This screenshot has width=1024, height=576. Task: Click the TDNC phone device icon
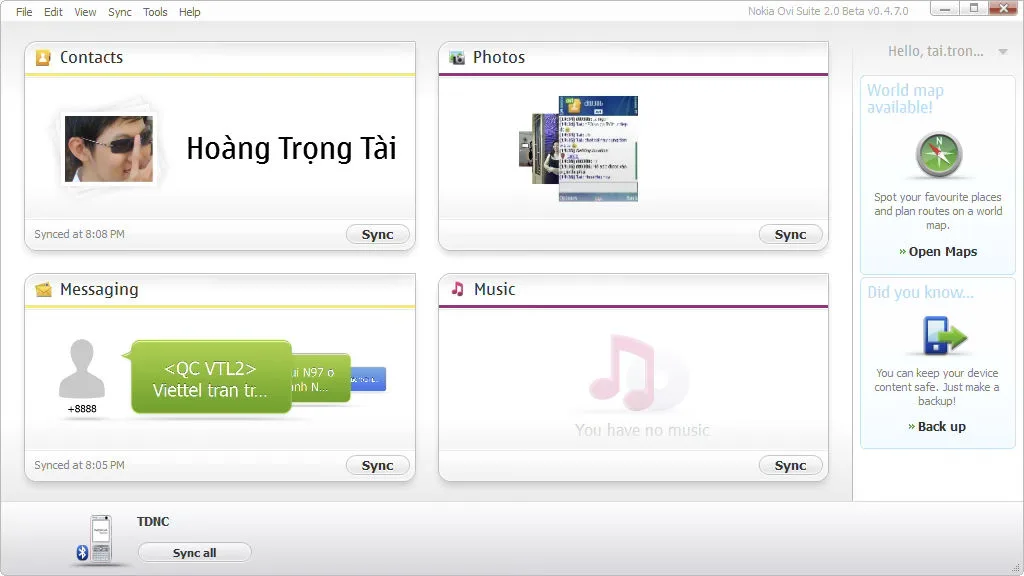tap(100, 538)
